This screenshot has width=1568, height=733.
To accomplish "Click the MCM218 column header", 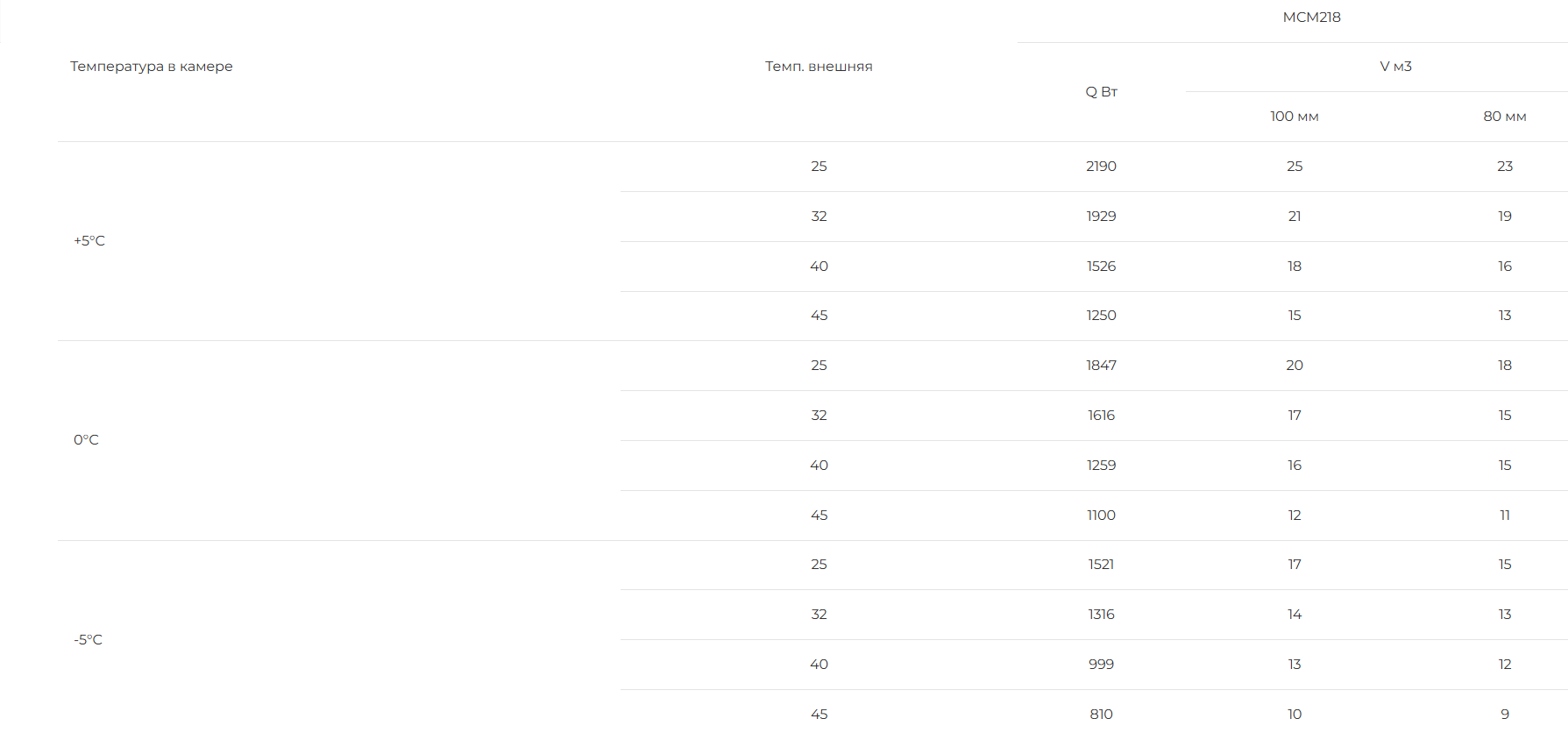I will (x=1311, y=18).
